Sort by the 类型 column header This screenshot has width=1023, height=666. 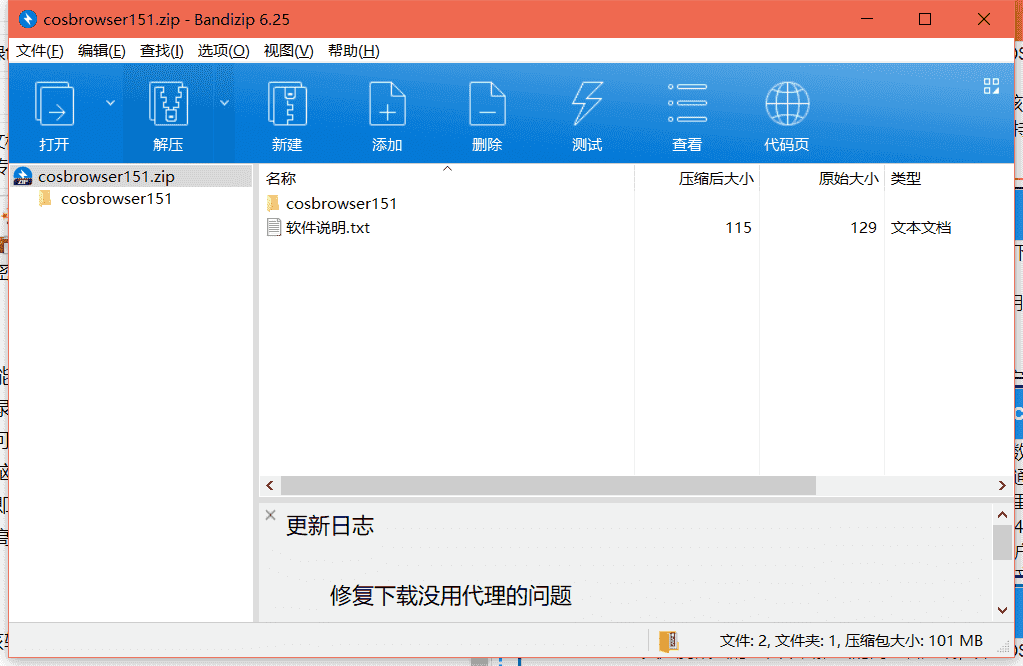[x=906, y=178]
